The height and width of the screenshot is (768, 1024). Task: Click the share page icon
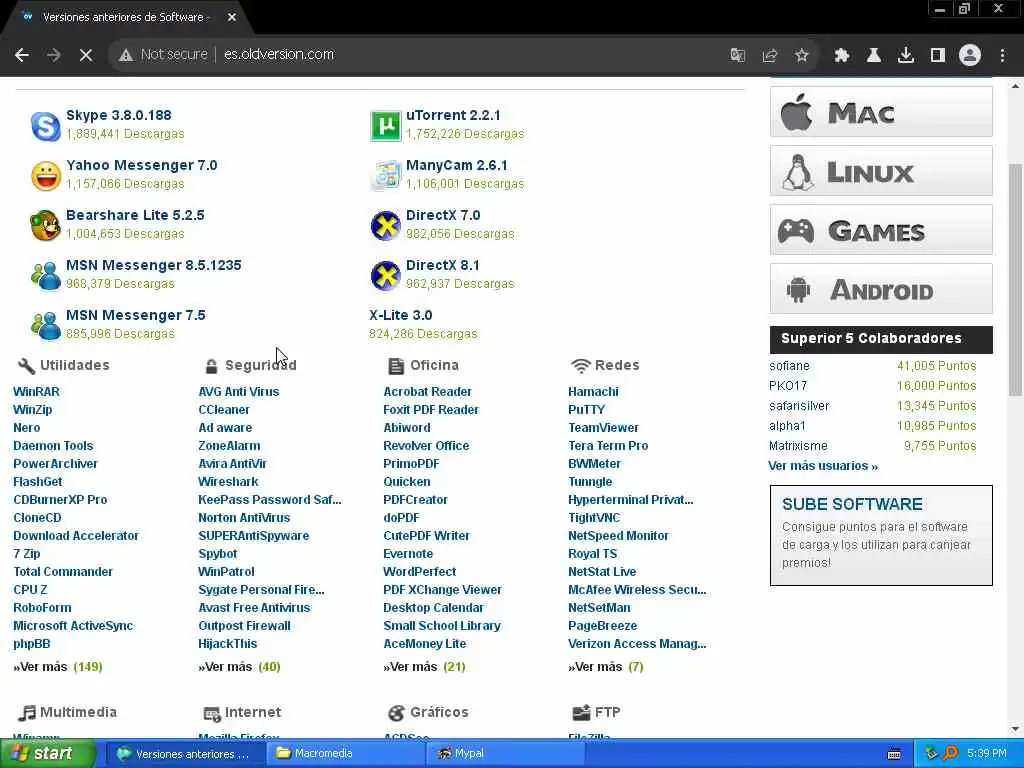769,55
